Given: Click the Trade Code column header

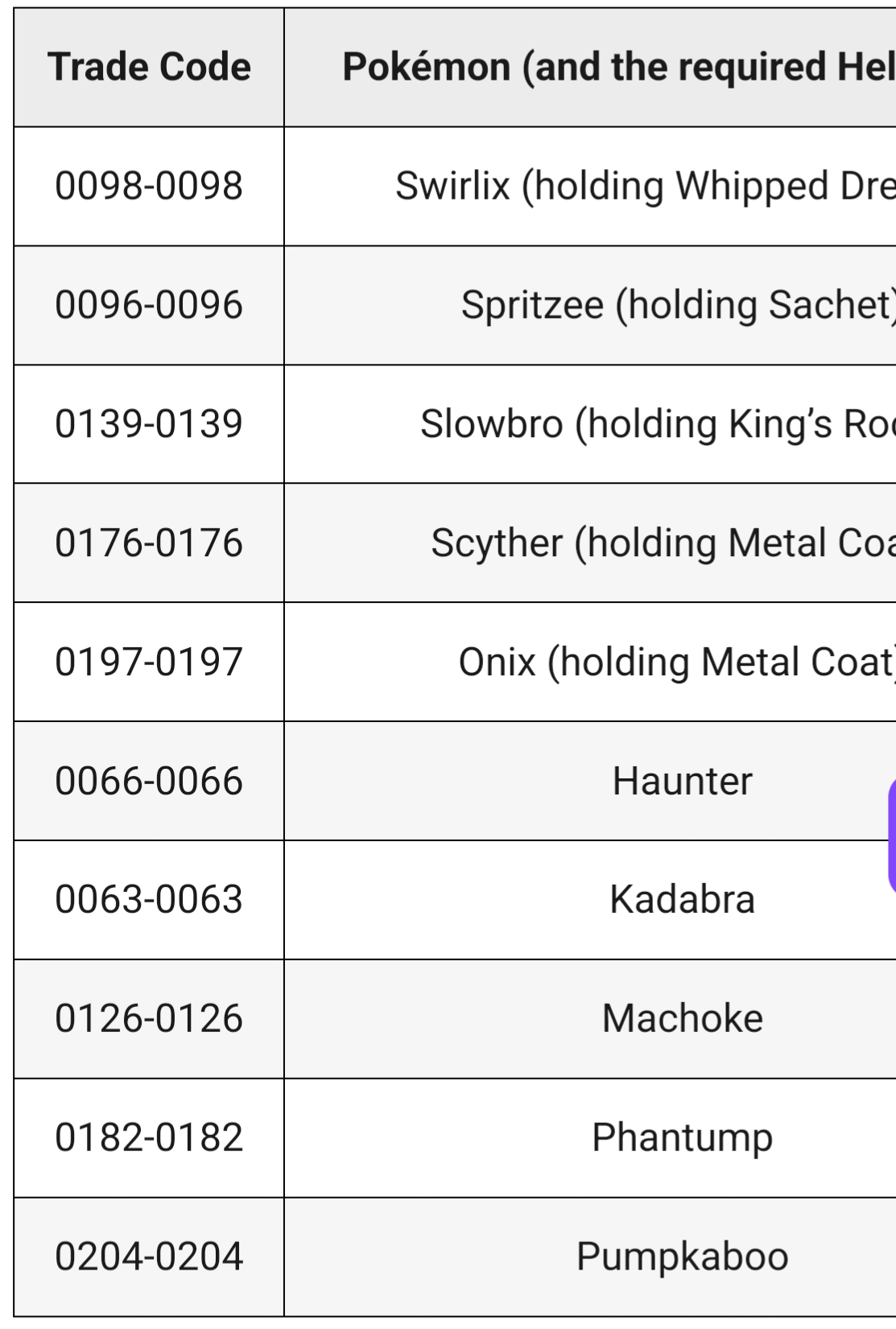Looking at the screenshot, I should [149, 67].
